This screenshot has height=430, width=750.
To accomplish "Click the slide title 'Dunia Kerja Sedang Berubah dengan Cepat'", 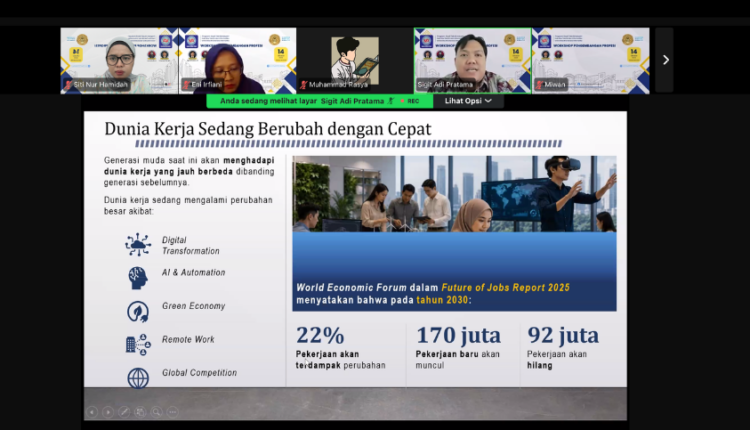I will (x=268, y=129).
